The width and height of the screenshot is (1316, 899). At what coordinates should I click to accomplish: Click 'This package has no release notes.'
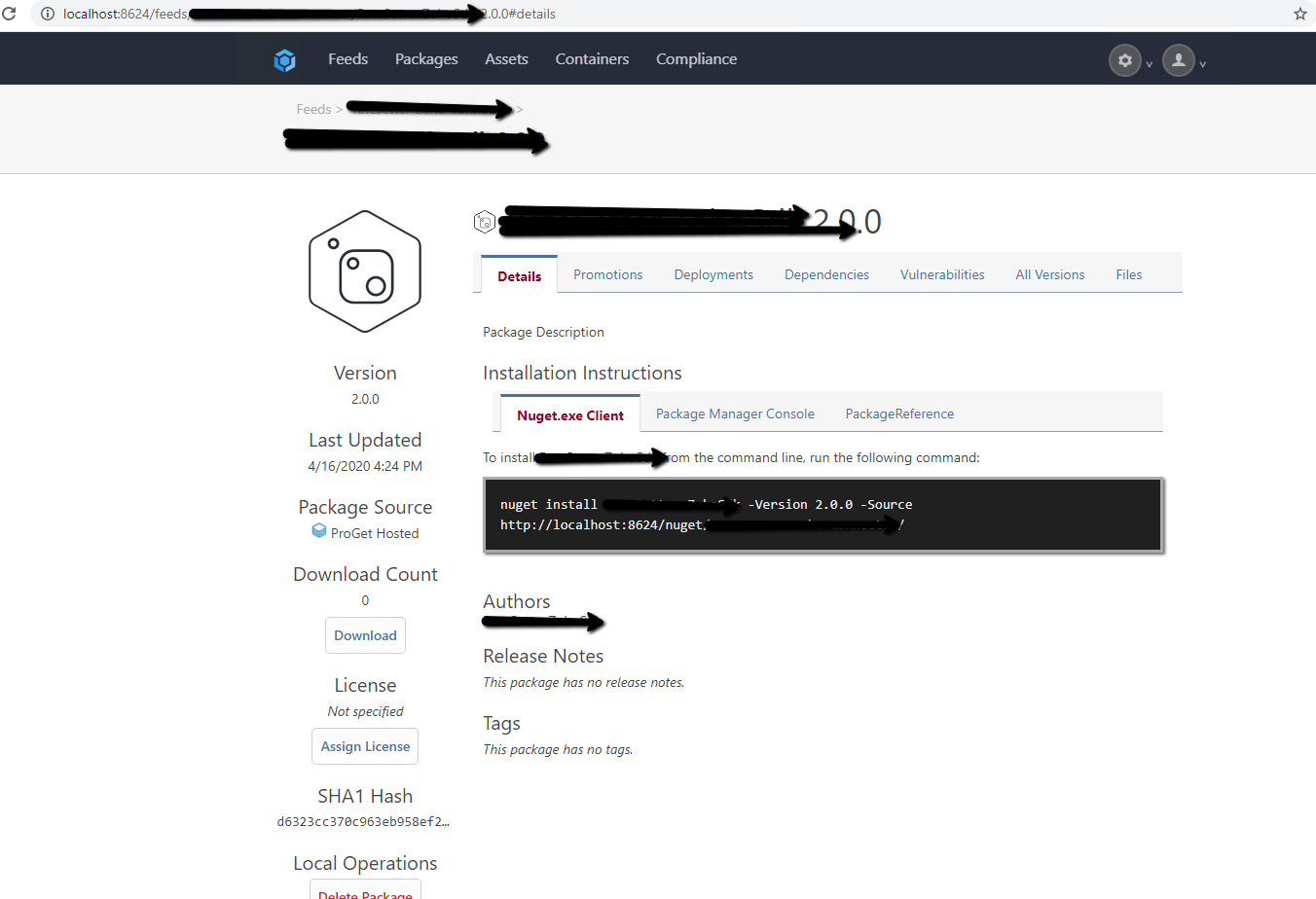[x=584, y=682]
